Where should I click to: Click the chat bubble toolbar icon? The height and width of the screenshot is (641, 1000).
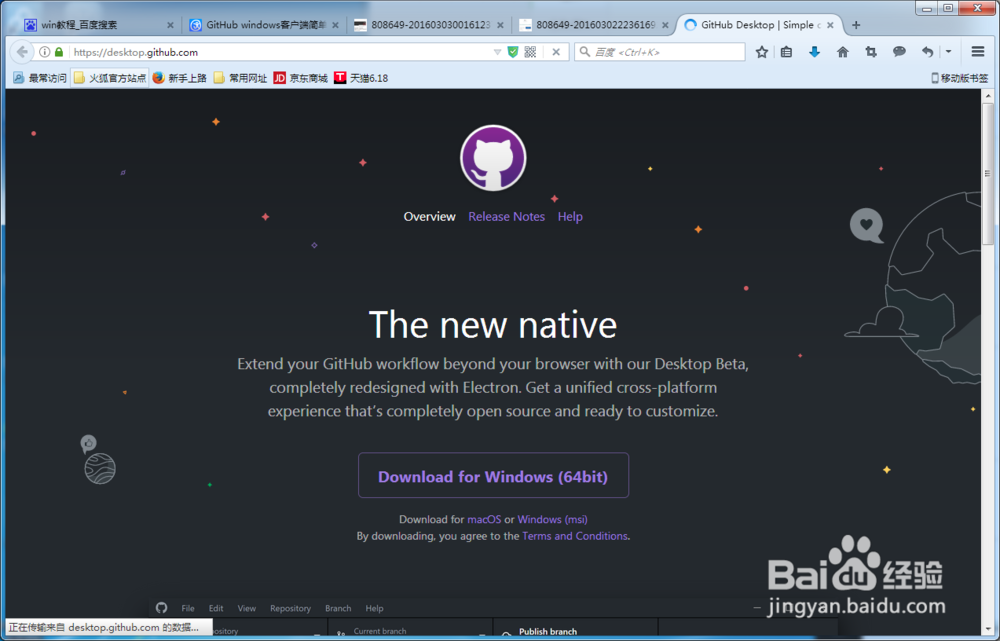(899, 52)
